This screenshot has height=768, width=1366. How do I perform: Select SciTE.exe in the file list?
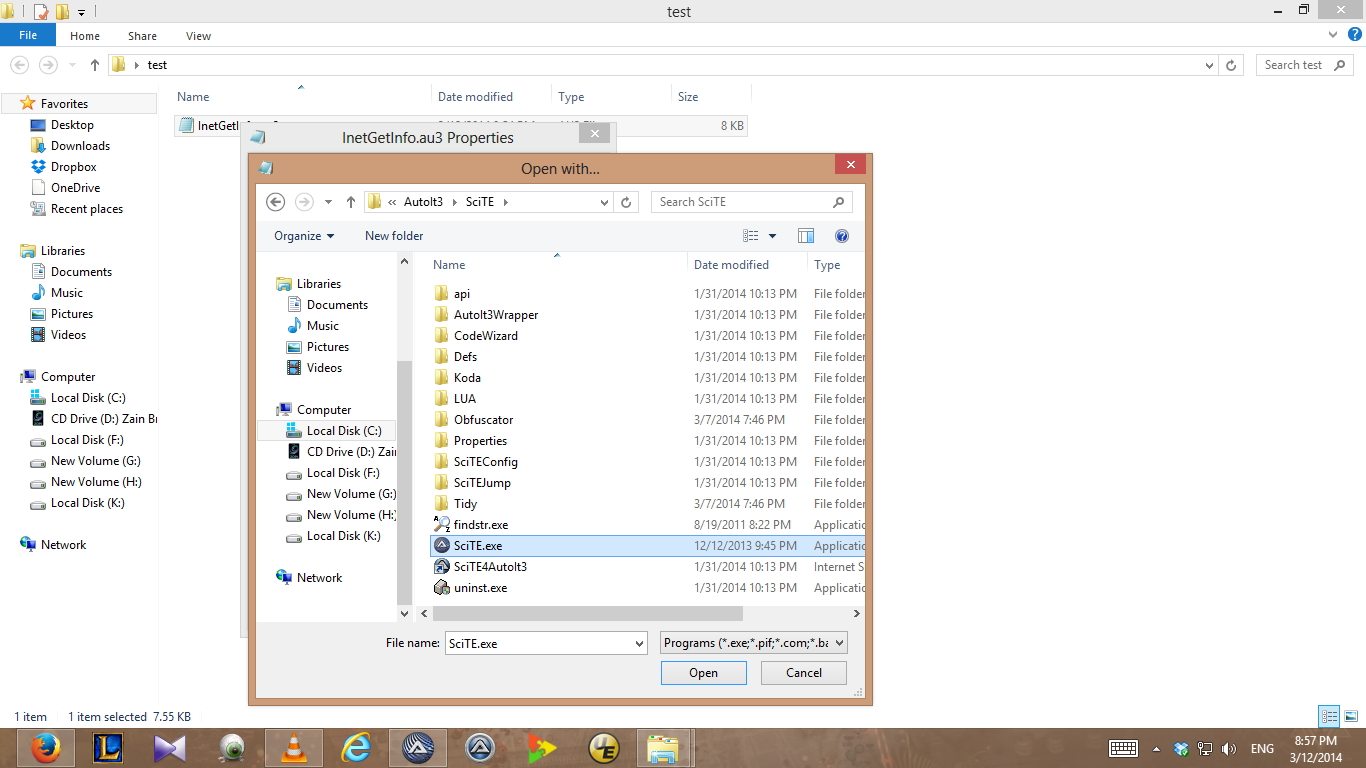coord(647,546)
